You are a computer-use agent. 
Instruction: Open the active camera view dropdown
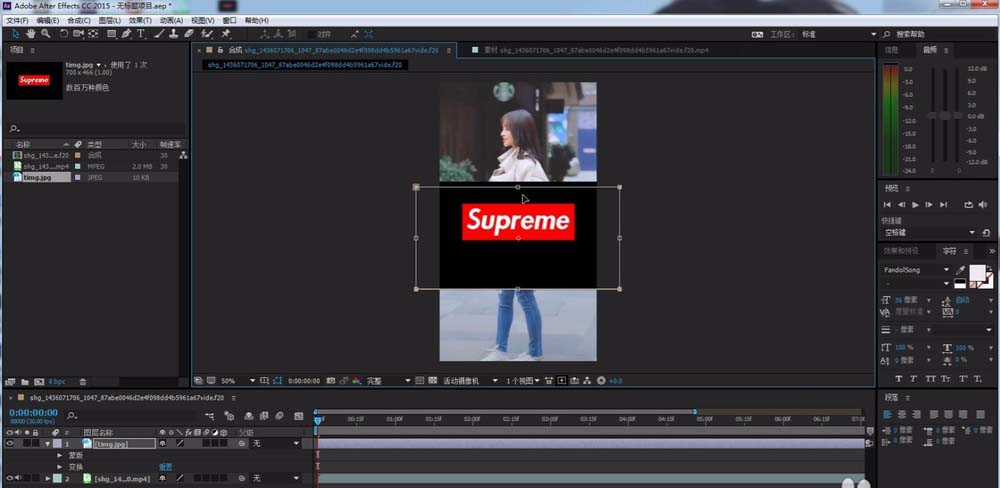[471, 380]
